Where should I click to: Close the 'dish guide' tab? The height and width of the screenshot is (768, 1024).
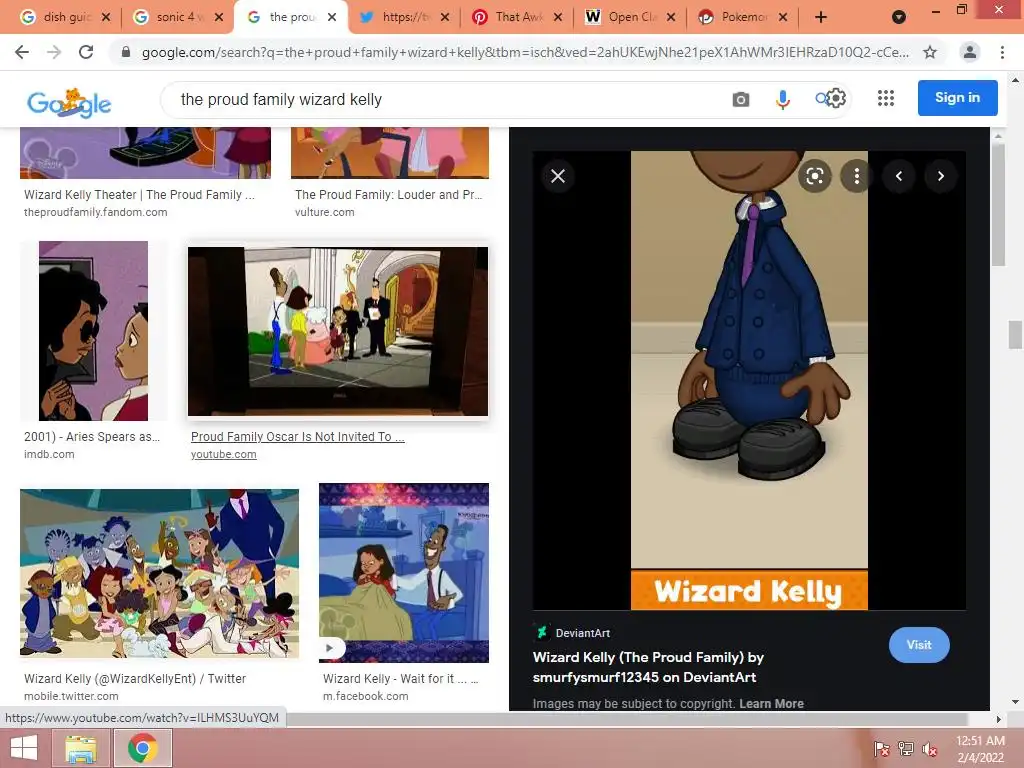tap(106, 17)
